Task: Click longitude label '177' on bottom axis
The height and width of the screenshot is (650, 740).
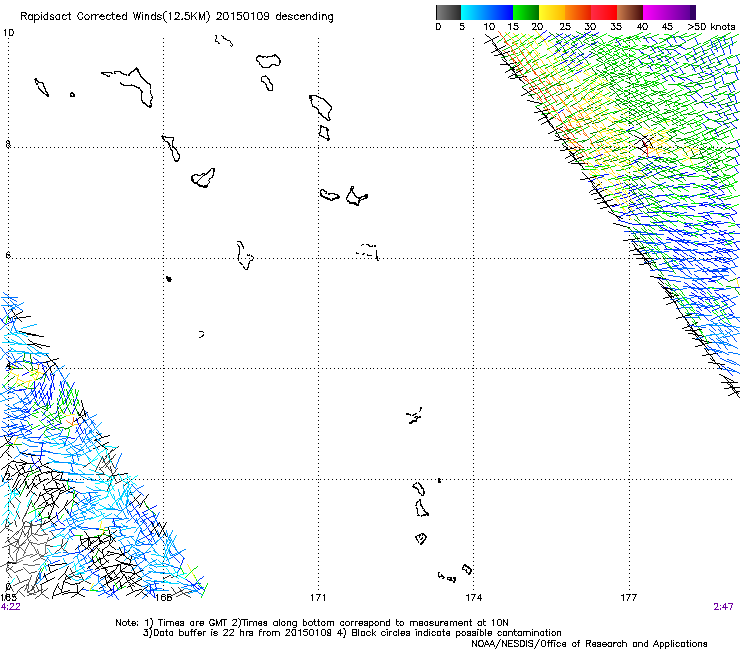Action: (629, 598)
